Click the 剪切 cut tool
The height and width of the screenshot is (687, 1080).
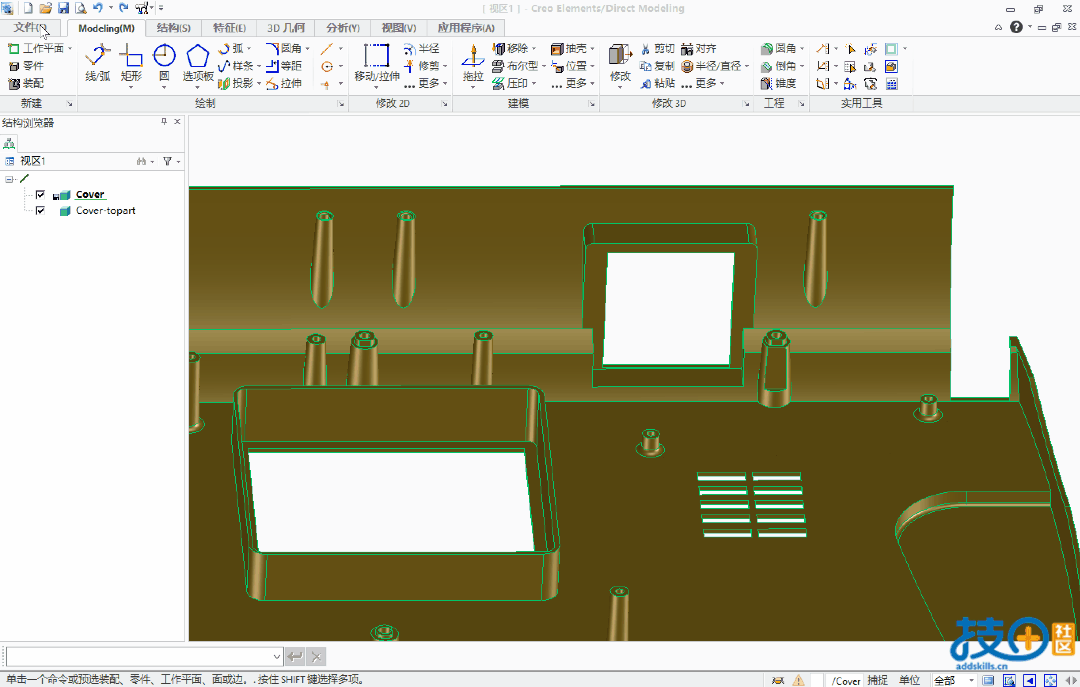point(657,48)
